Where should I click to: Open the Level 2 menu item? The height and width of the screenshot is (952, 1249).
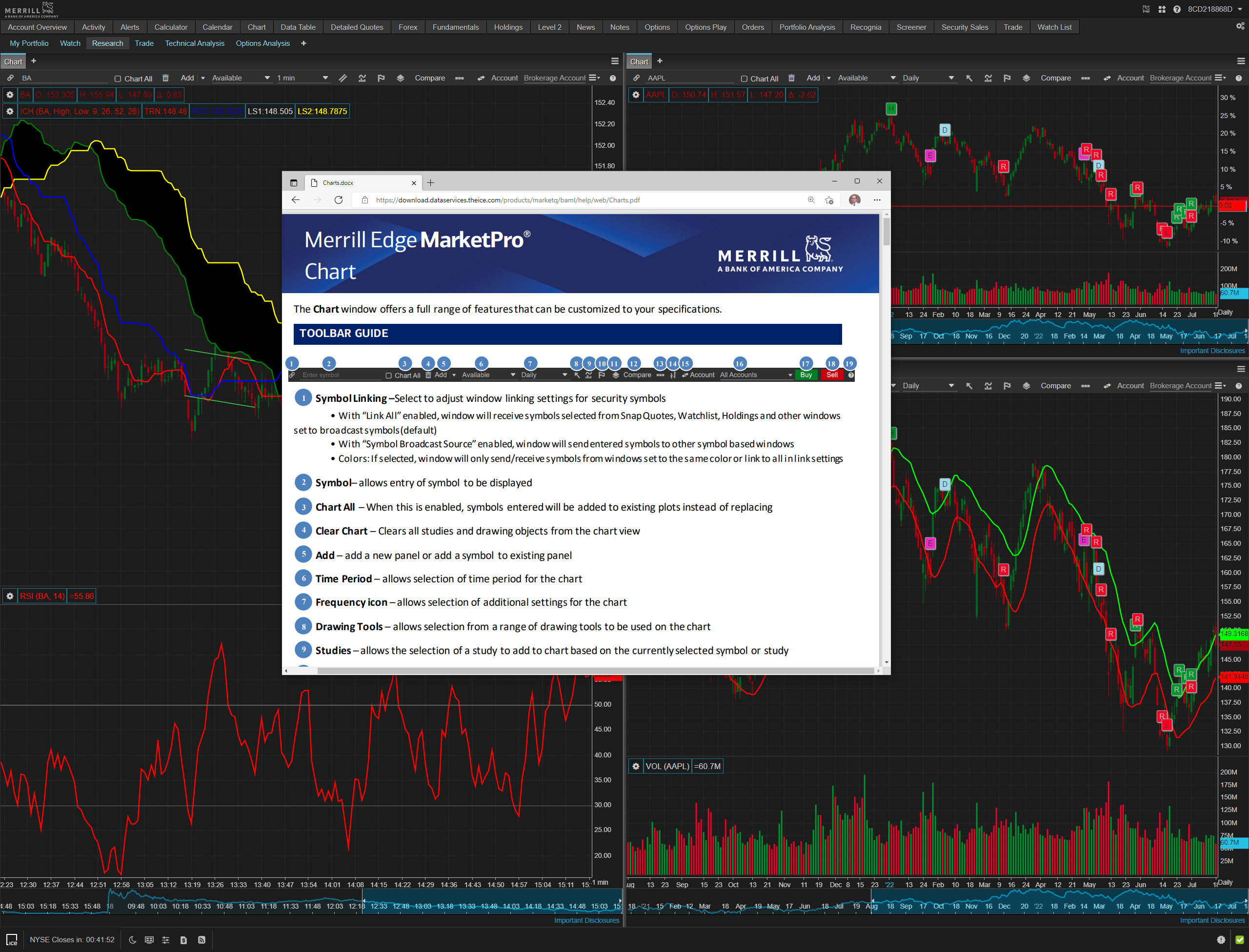click(x=549, y=27)
